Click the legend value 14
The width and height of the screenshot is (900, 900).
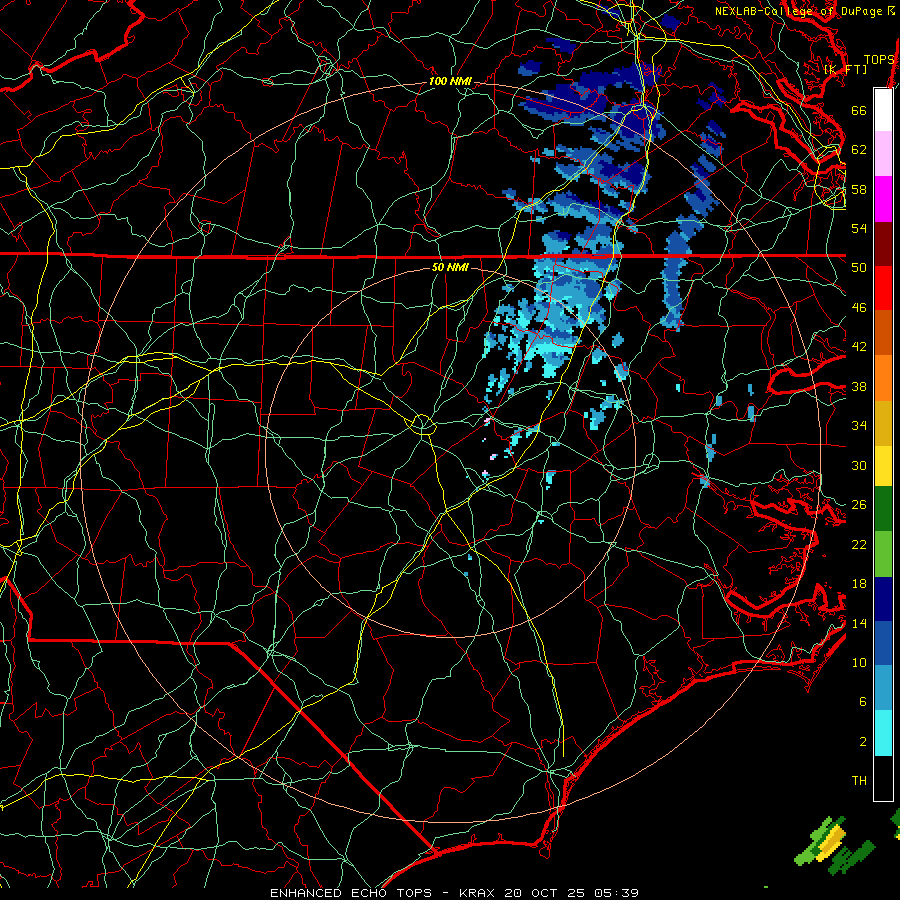[x=859, y=623]
